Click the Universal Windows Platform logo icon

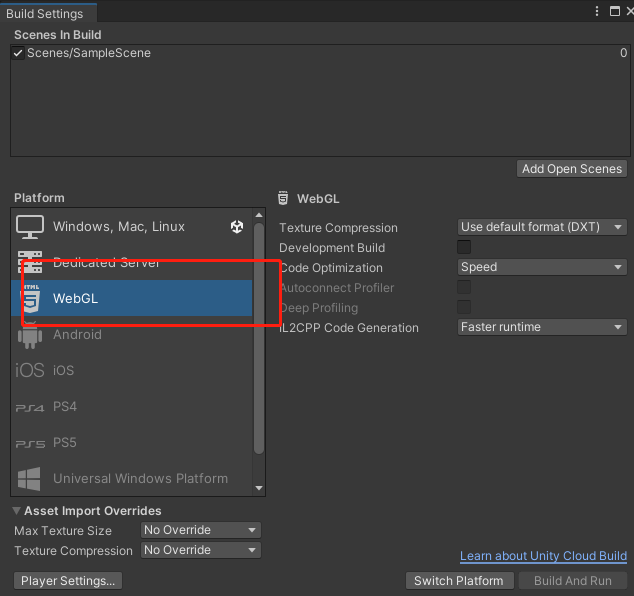(29, 479)
